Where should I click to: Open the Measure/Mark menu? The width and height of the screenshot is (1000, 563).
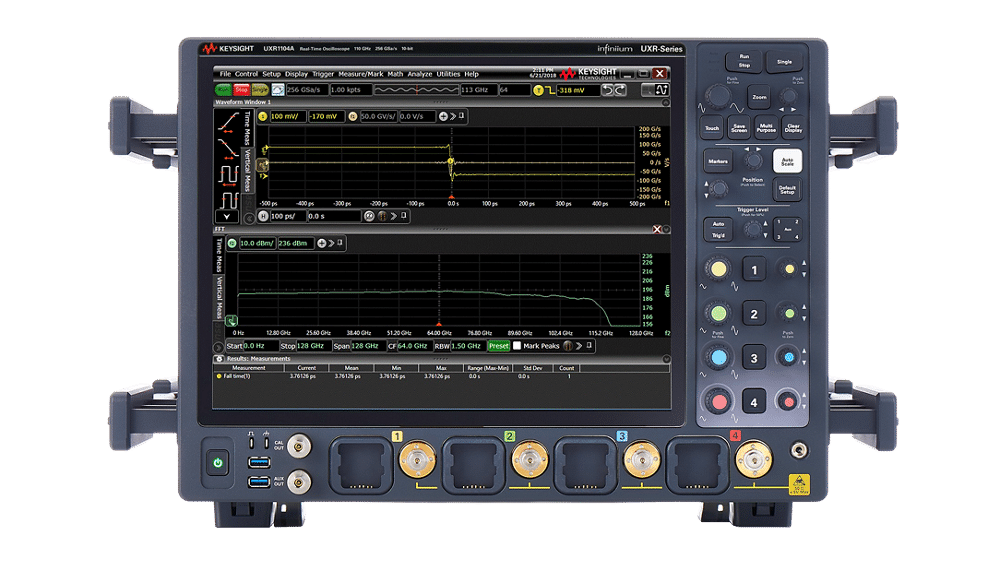(360, 74)
